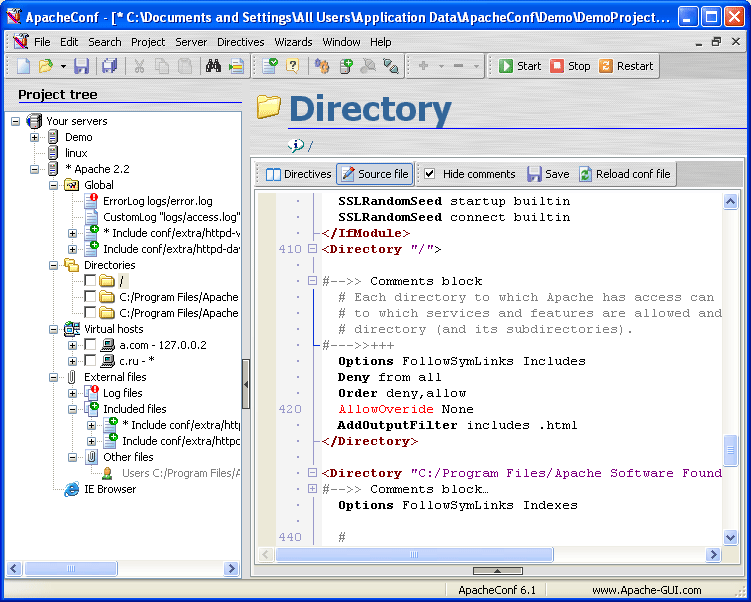The height and width of the screenshot is (602, 751).
Task: Open the Project menu
Action: point(148,42)
